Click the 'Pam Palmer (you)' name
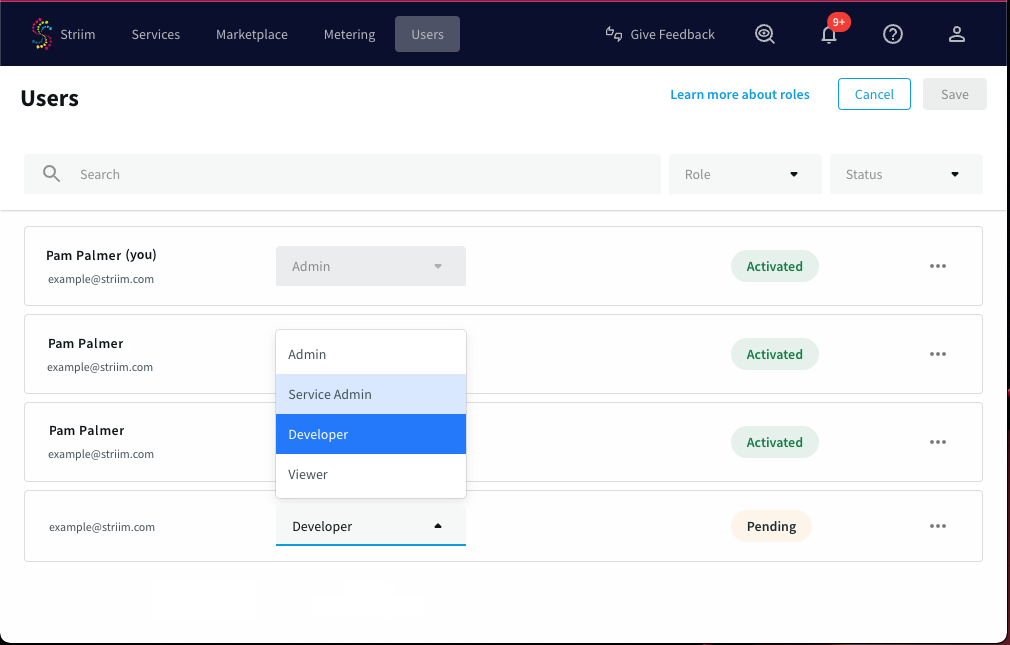This screenshot has width=1010, height=645. click(x=101, y=255)
